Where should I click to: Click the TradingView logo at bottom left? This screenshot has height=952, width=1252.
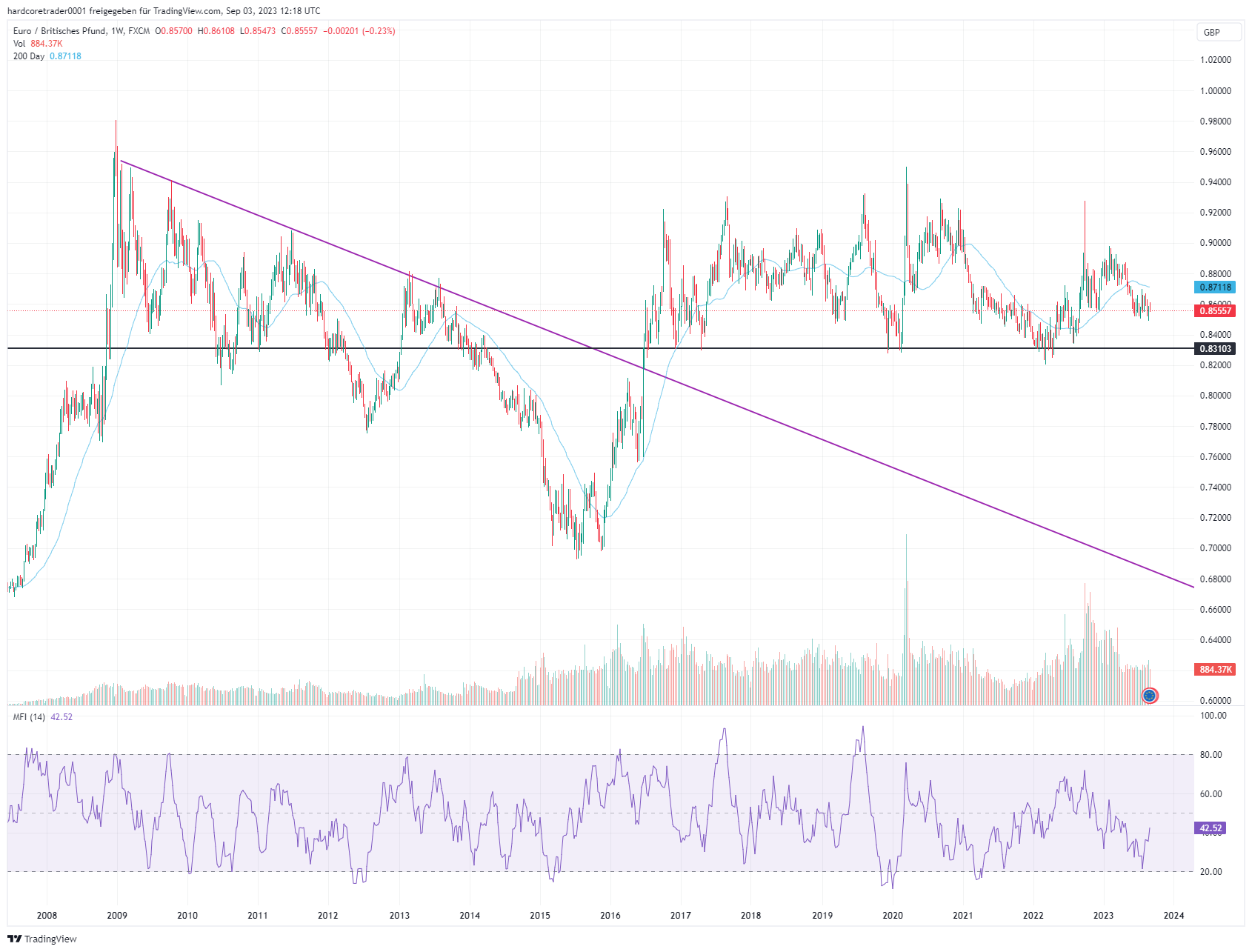point(42,939)
